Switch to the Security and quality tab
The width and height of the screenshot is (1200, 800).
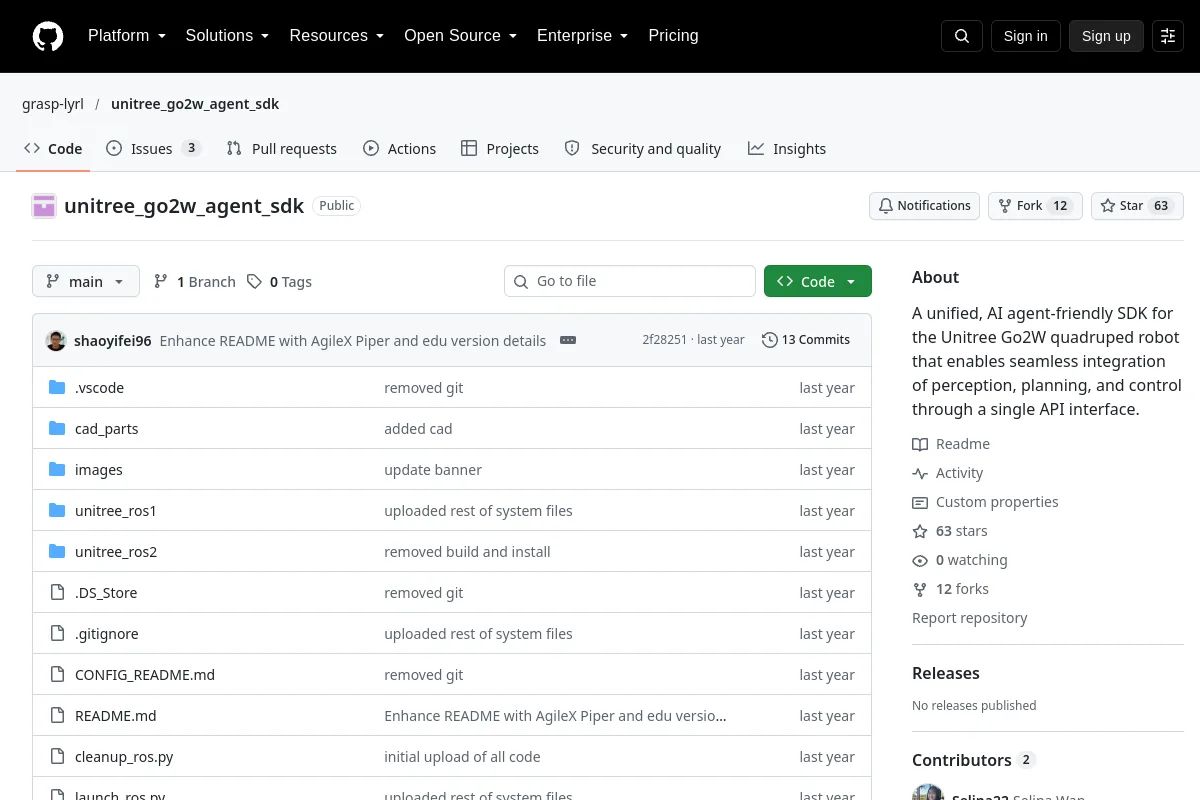pyautogui.click(x=643, y=149)
